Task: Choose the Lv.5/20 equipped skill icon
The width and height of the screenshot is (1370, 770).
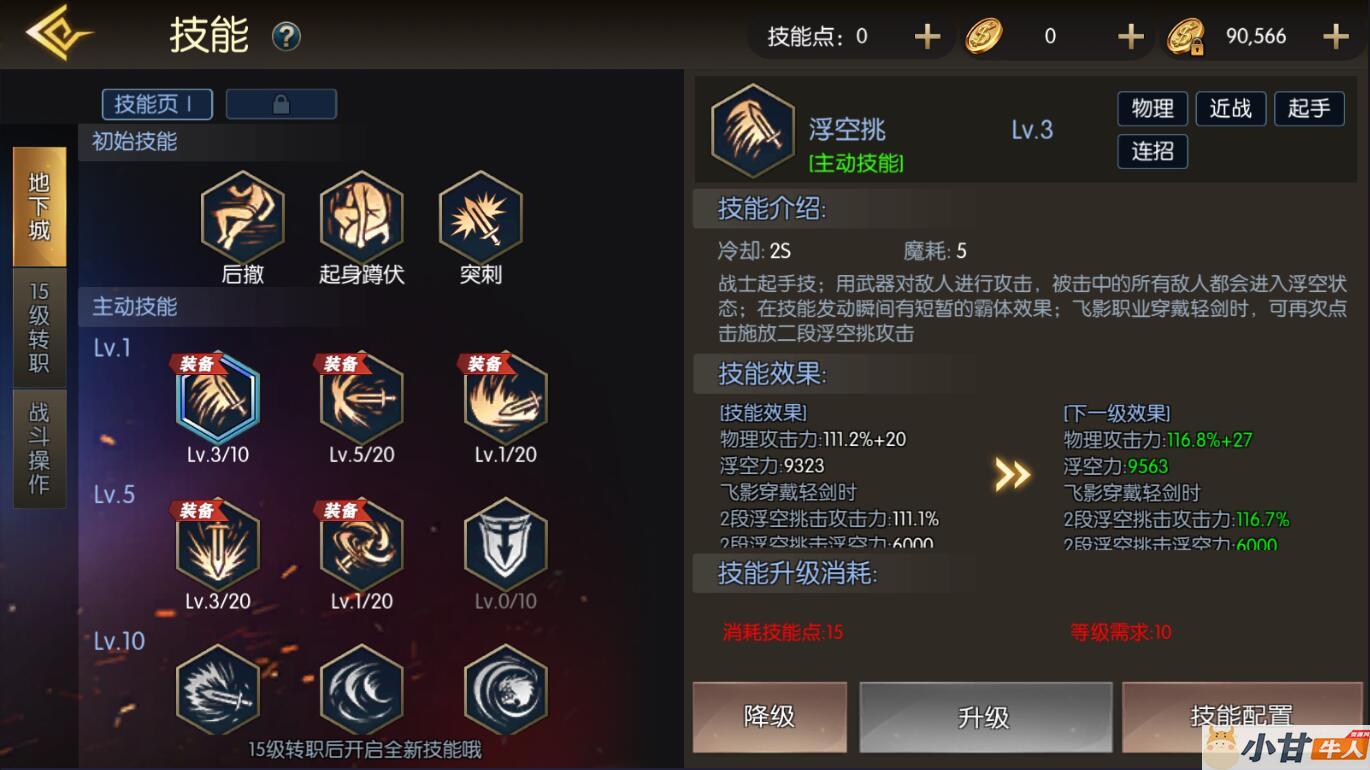Action: 361,397
